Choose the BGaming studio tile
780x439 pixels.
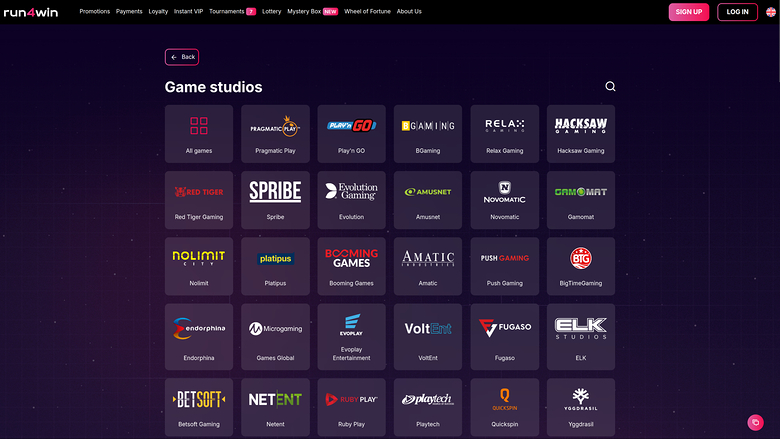pyautogui.click(x=428, y=134)
